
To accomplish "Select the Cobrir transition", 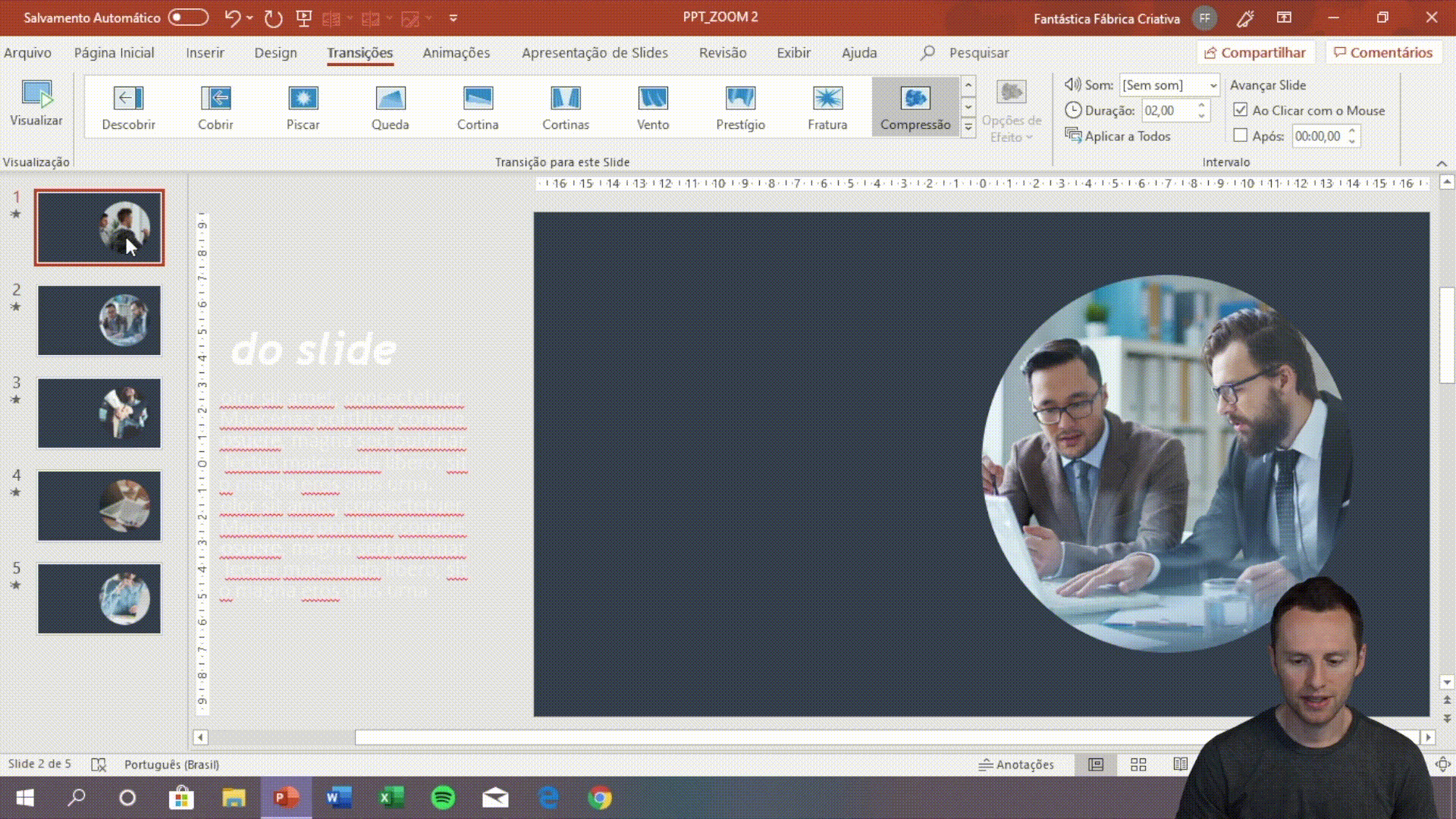I will point(215,107).
